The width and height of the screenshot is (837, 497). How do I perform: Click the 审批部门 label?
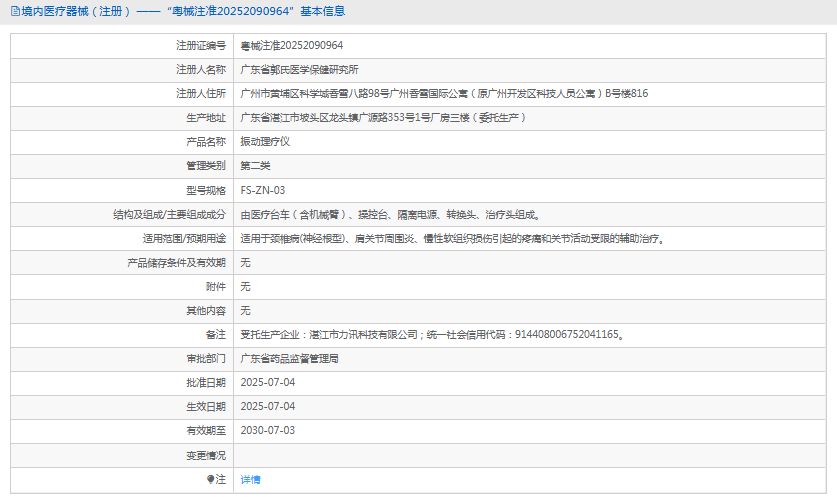[206, 359]
